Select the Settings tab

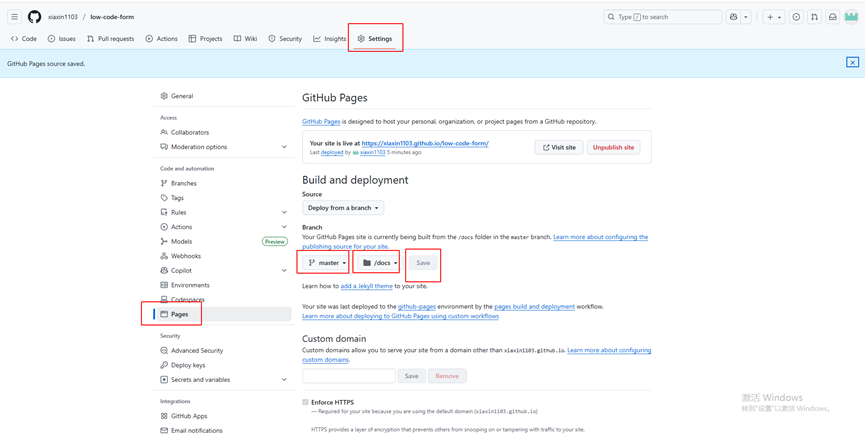[x=375, y=39]
